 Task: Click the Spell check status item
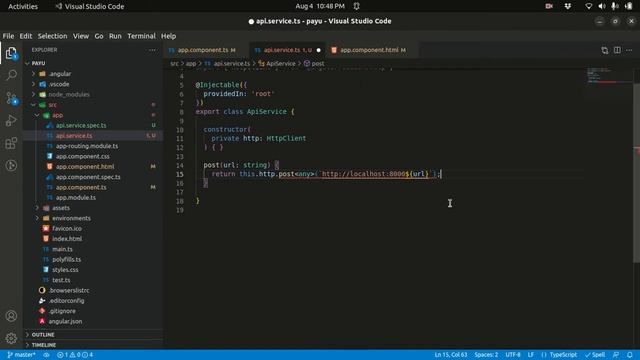tap(596, 355)
